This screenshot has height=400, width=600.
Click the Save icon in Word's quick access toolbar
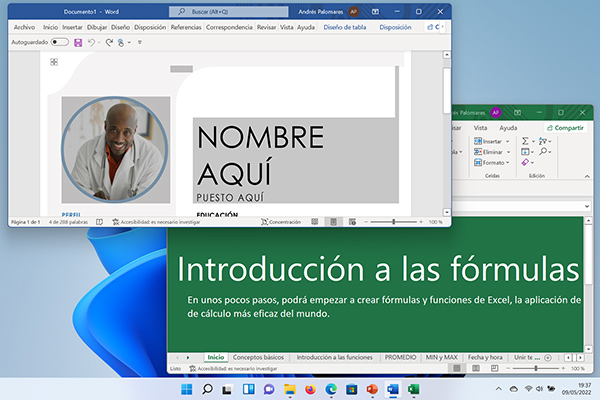78,42
